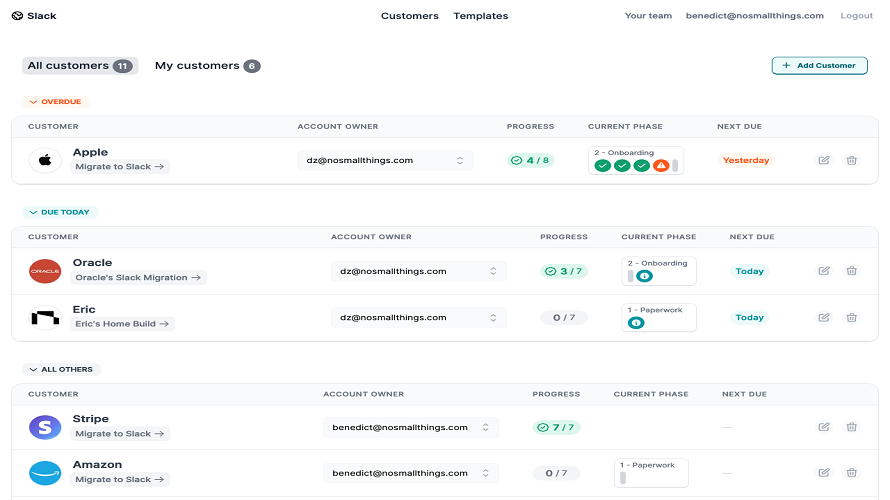The height and width of the screenshot is (500, 890).
Task: Open the Customers menu
Action: click(x=409, y=16)
